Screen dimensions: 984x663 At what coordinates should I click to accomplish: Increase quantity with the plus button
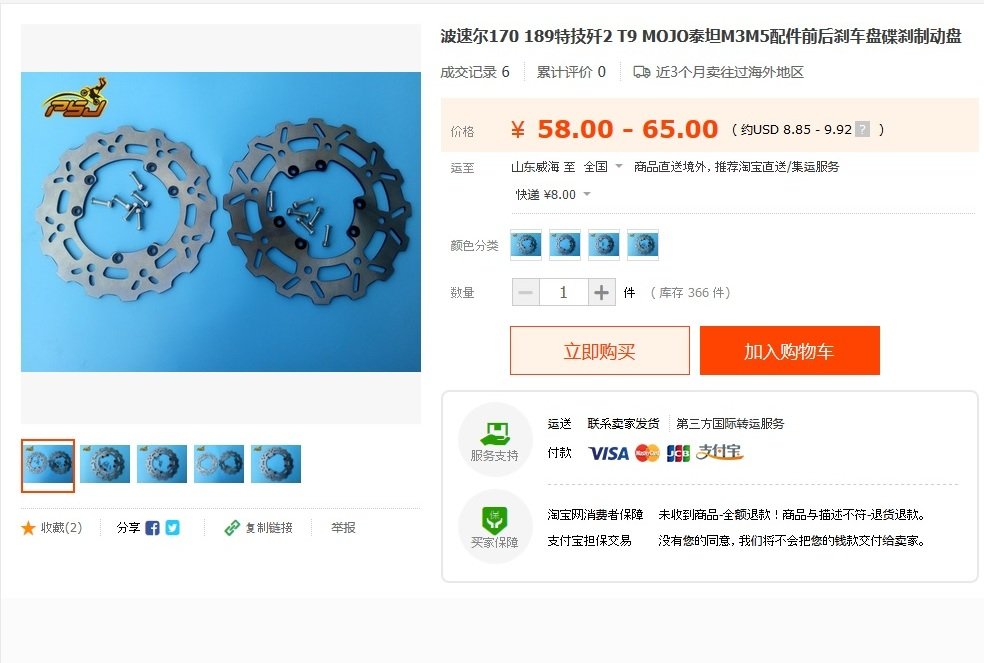click(601, 293)
